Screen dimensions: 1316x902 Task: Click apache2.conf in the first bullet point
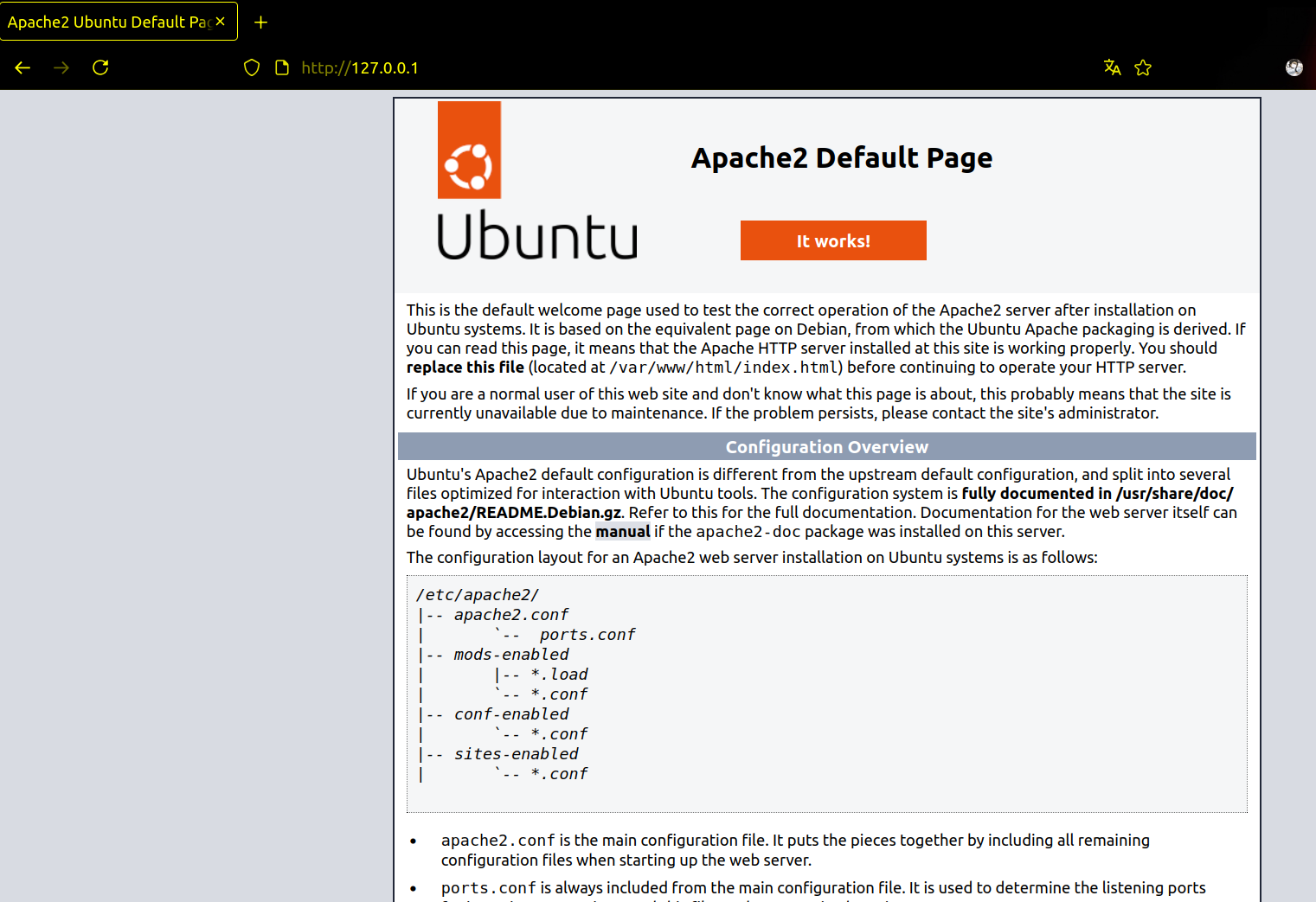click(498, 840)
